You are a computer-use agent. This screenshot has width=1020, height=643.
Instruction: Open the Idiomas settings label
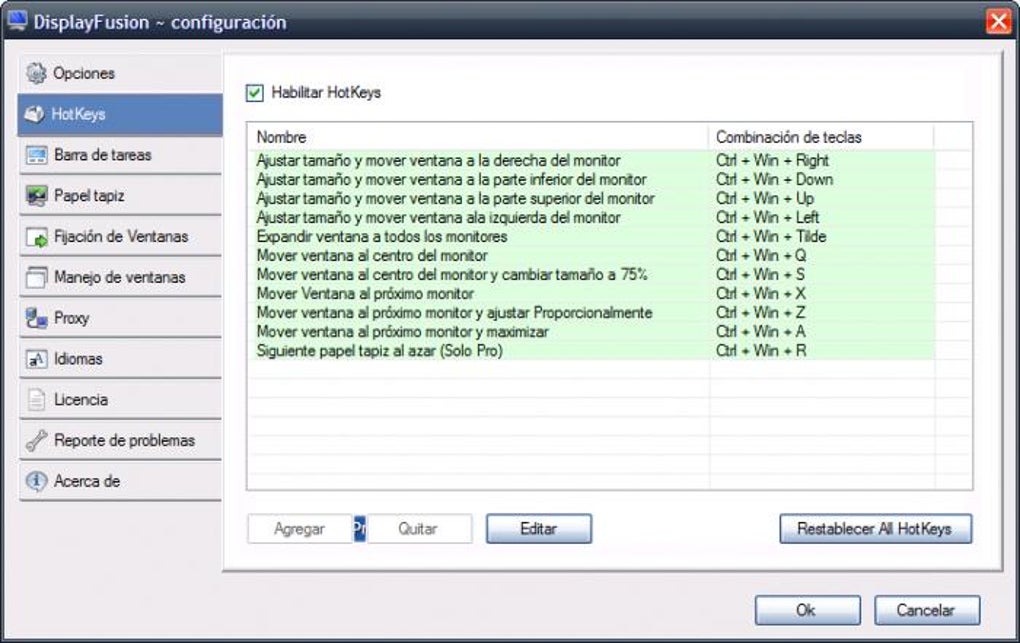tap(78, 359)
